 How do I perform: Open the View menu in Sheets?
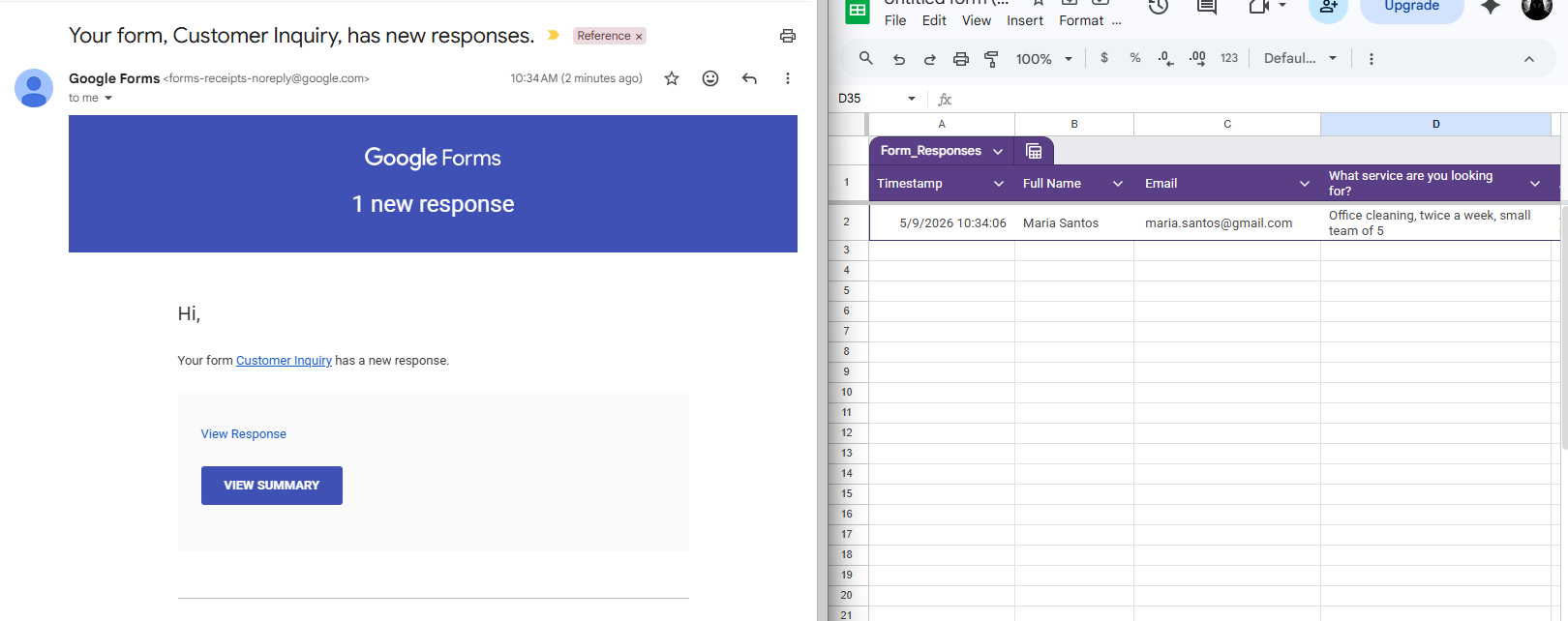tap(976, 20)
